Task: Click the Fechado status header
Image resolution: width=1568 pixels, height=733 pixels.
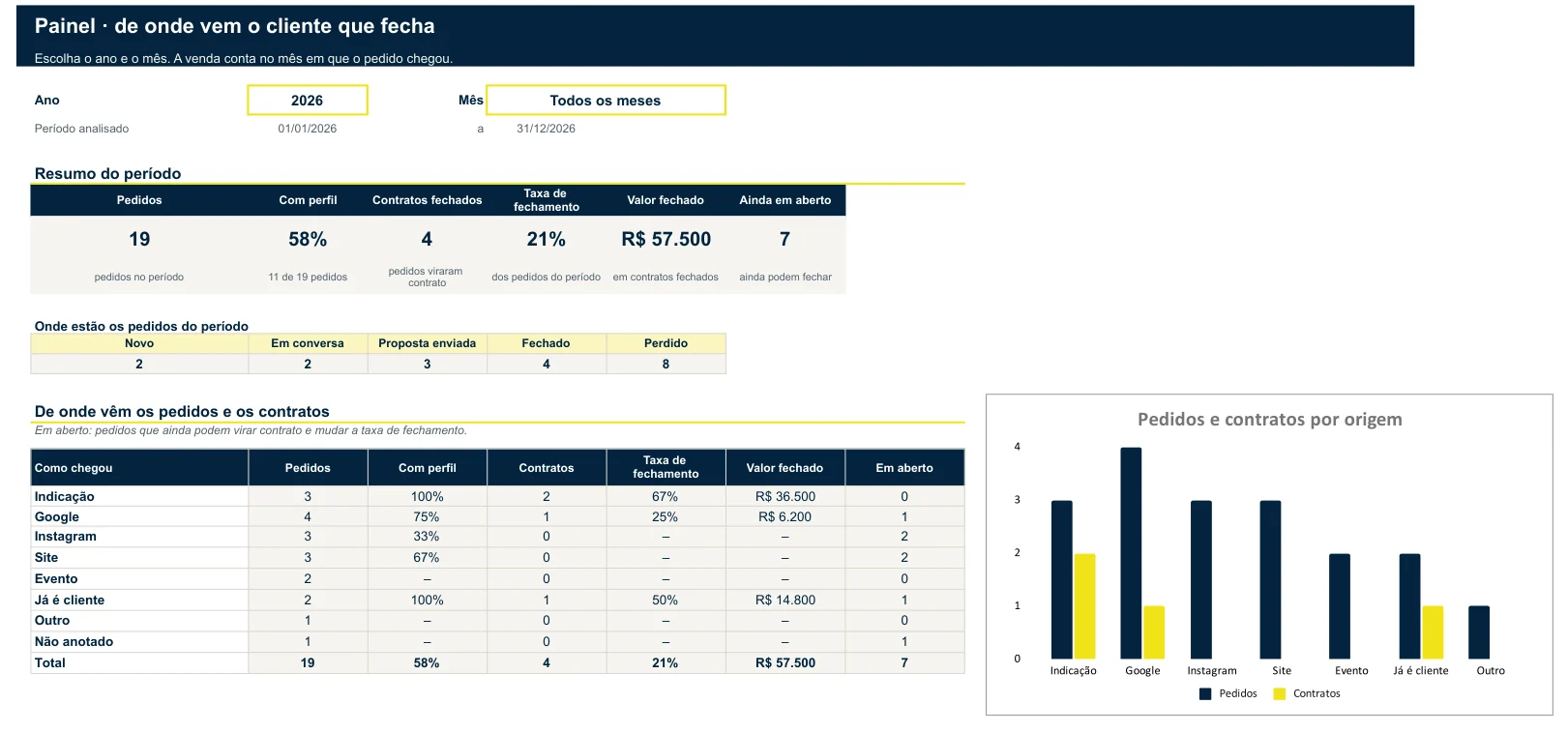Action: pyautogui.click(x=547, y=343)
